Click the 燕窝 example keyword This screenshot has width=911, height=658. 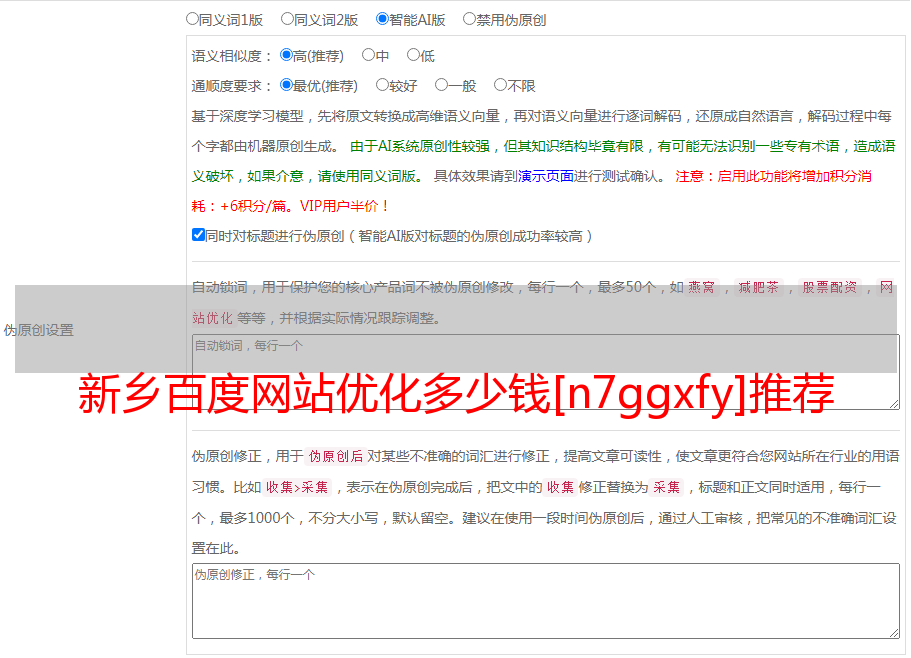[x=702, y=287]
